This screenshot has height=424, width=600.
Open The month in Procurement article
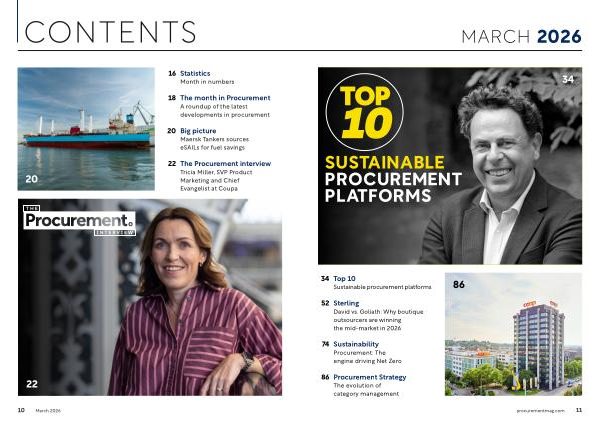pyautogui.click(x=225, y=98)
